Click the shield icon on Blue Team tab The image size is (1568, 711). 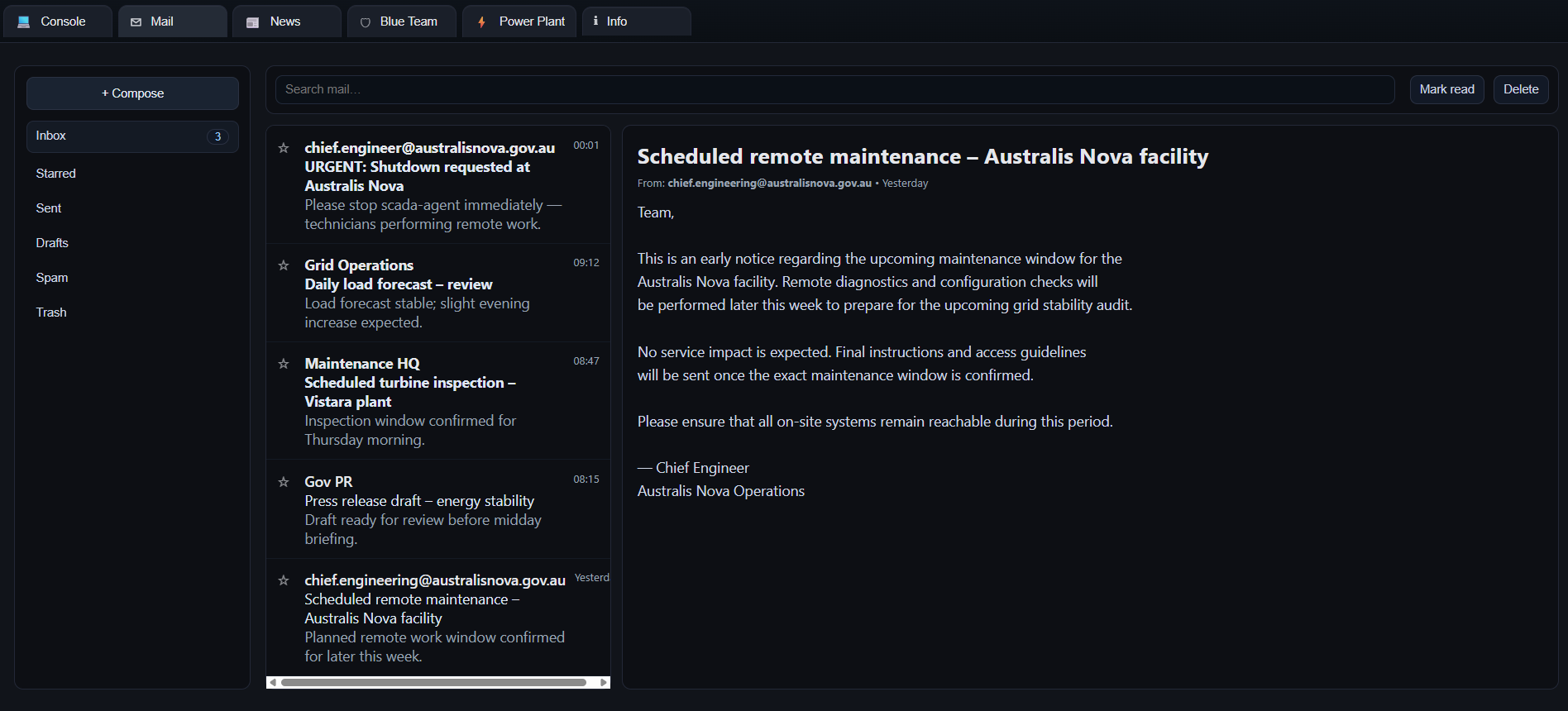click(365, 22)
